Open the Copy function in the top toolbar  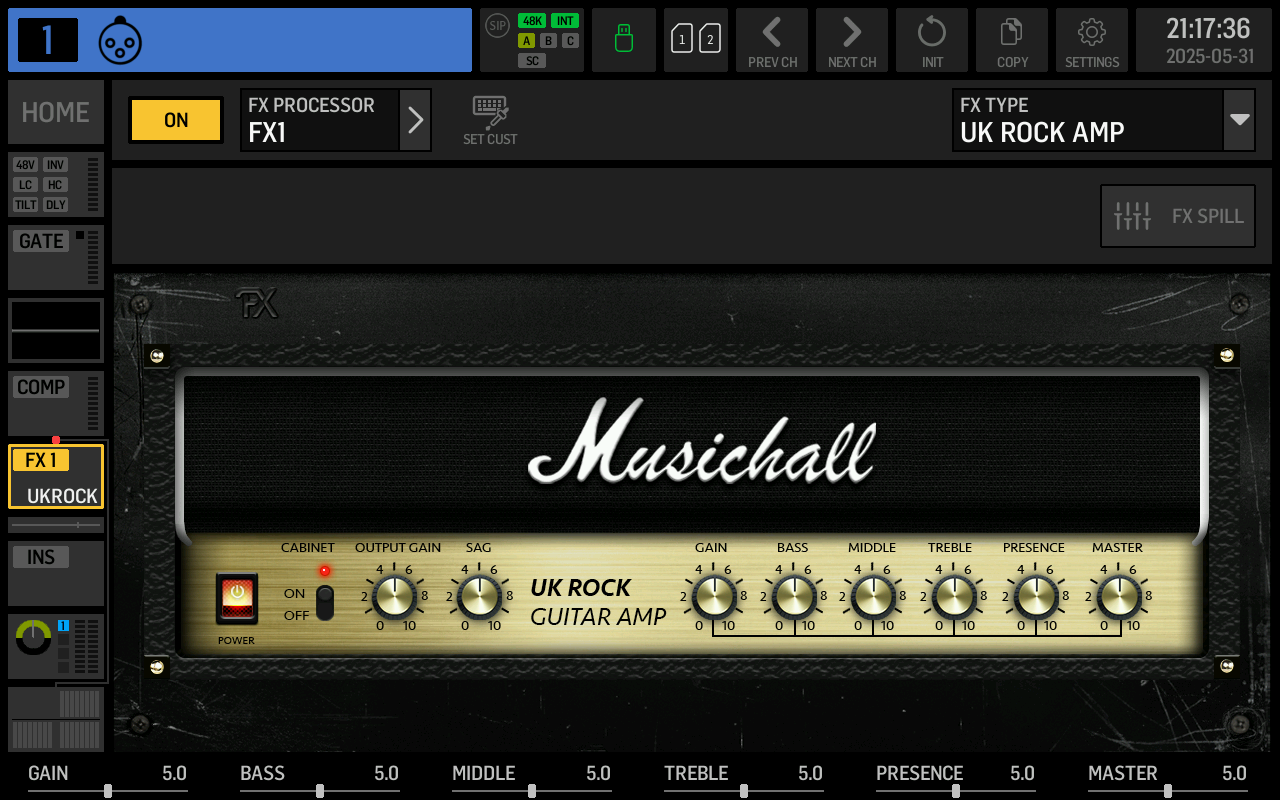(x=1011, y=40)
